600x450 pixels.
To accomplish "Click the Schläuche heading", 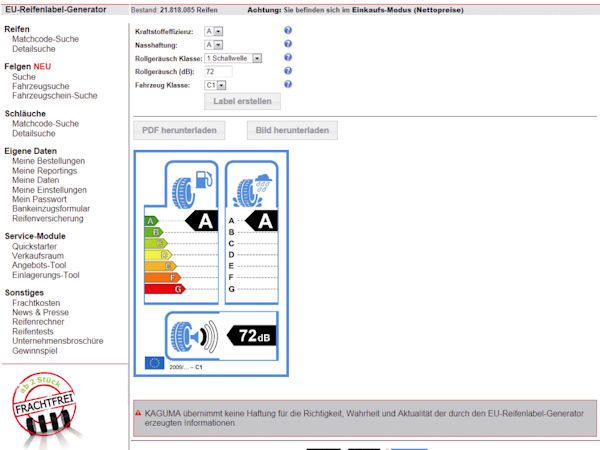I will [x=25, y=114].
